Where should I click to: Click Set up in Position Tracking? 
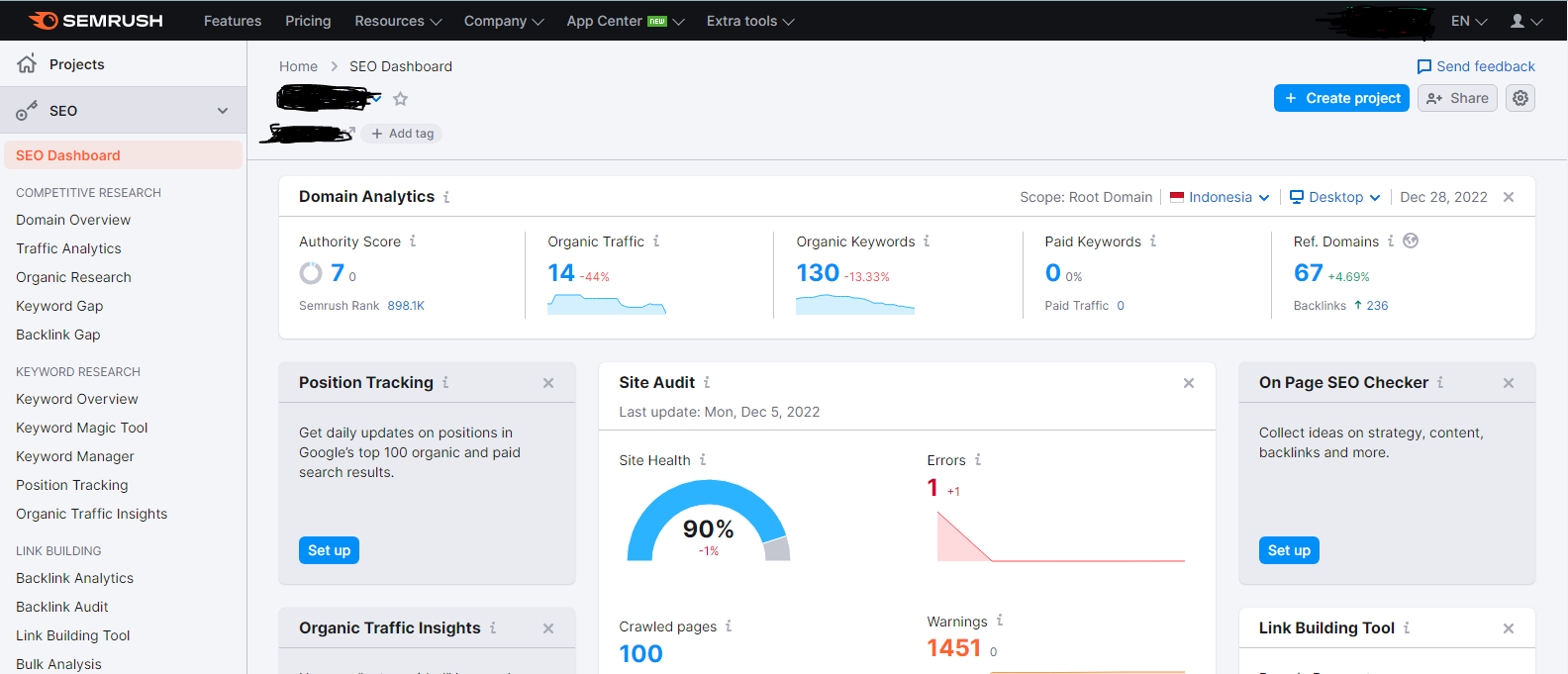[x=329, y=550]
